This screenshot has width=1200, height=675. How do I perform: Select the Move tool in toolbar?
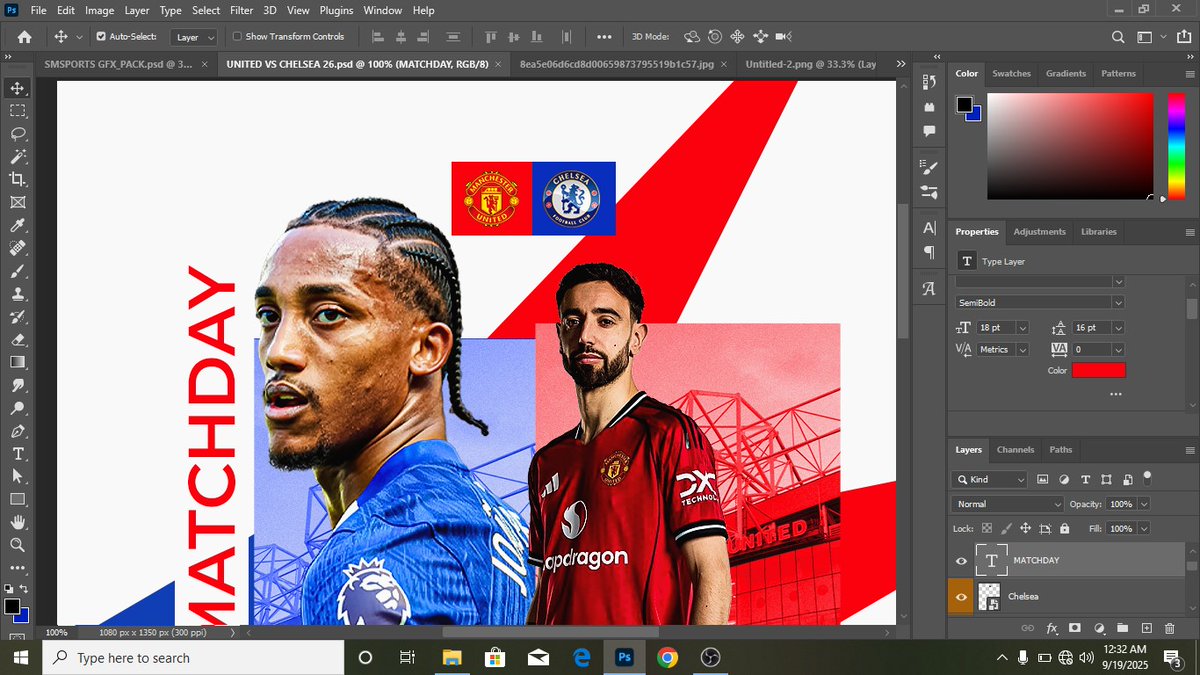pyautogui.click(x=17, y=89)
